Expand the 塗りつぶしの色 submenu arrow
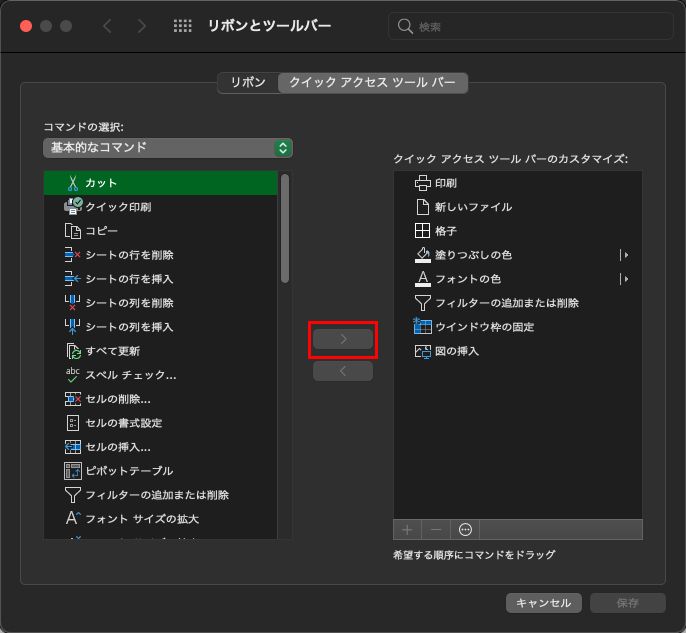Viewport: 686px width, 633px height. [x=625, y=255]
